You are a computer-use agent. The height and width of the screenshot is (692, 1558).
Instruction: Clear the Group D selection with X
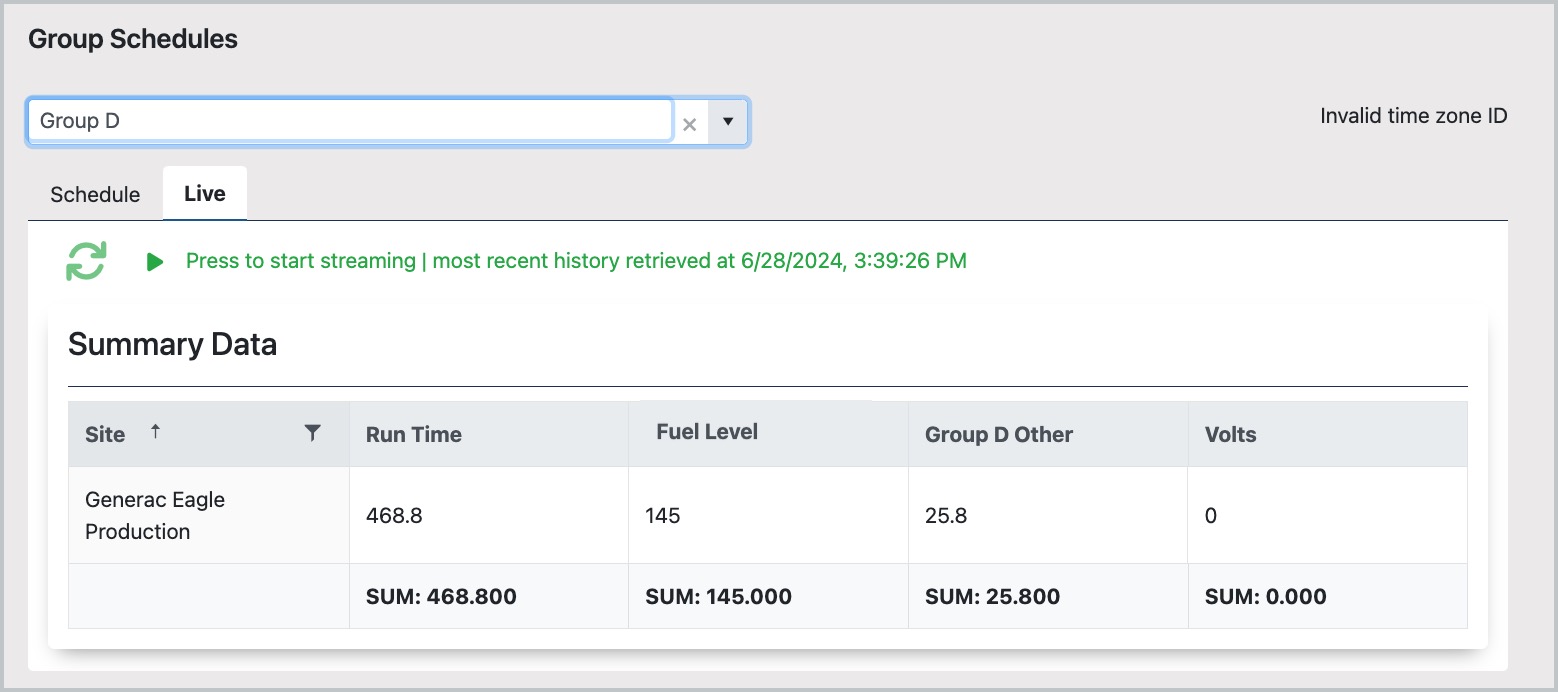(689, 124)
